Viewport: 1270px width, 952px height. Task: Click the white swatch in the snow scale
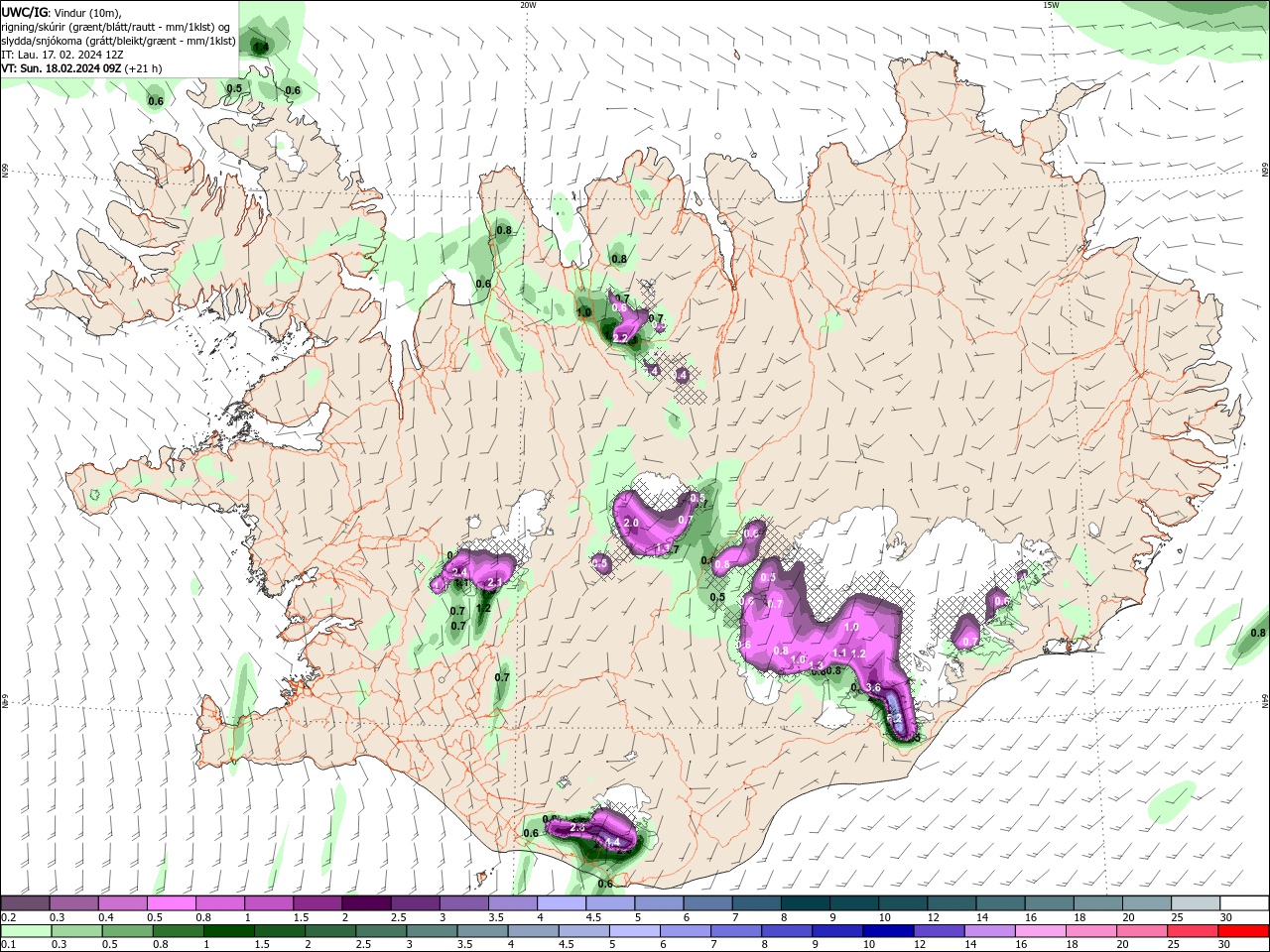1244,903
